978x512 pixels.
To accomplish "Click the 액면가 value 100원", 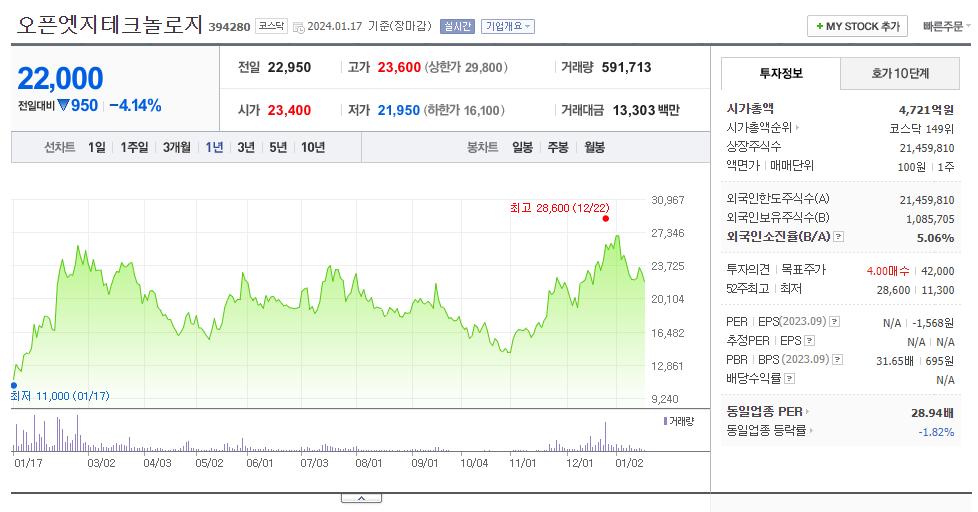I will click(x=911, y=167).
